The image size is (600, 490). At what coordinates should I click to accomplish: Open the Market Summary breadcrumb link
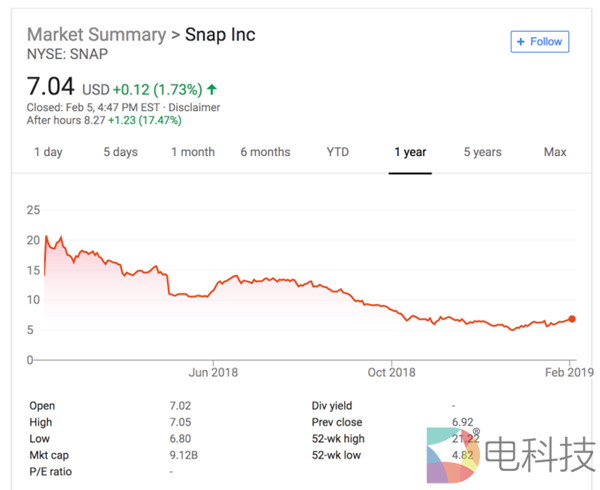coord(96,35)
